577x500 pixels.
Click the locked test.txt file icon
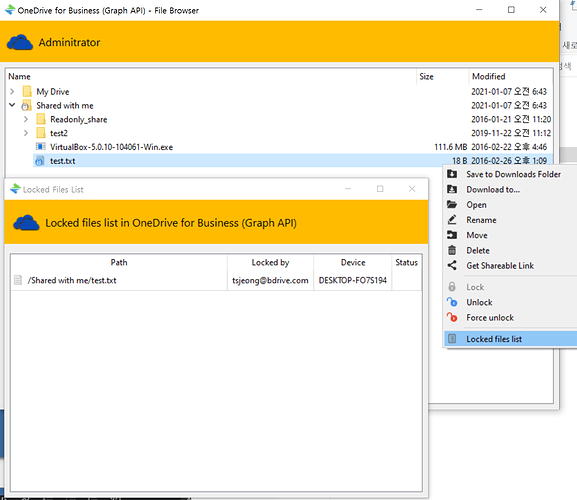point(39,161)
